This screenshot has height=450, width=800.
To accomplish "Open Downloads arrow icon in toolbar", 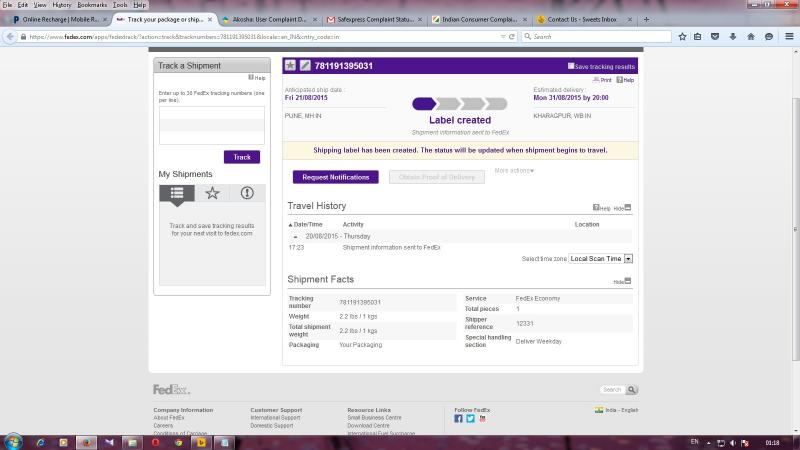I will click(733, 37).
